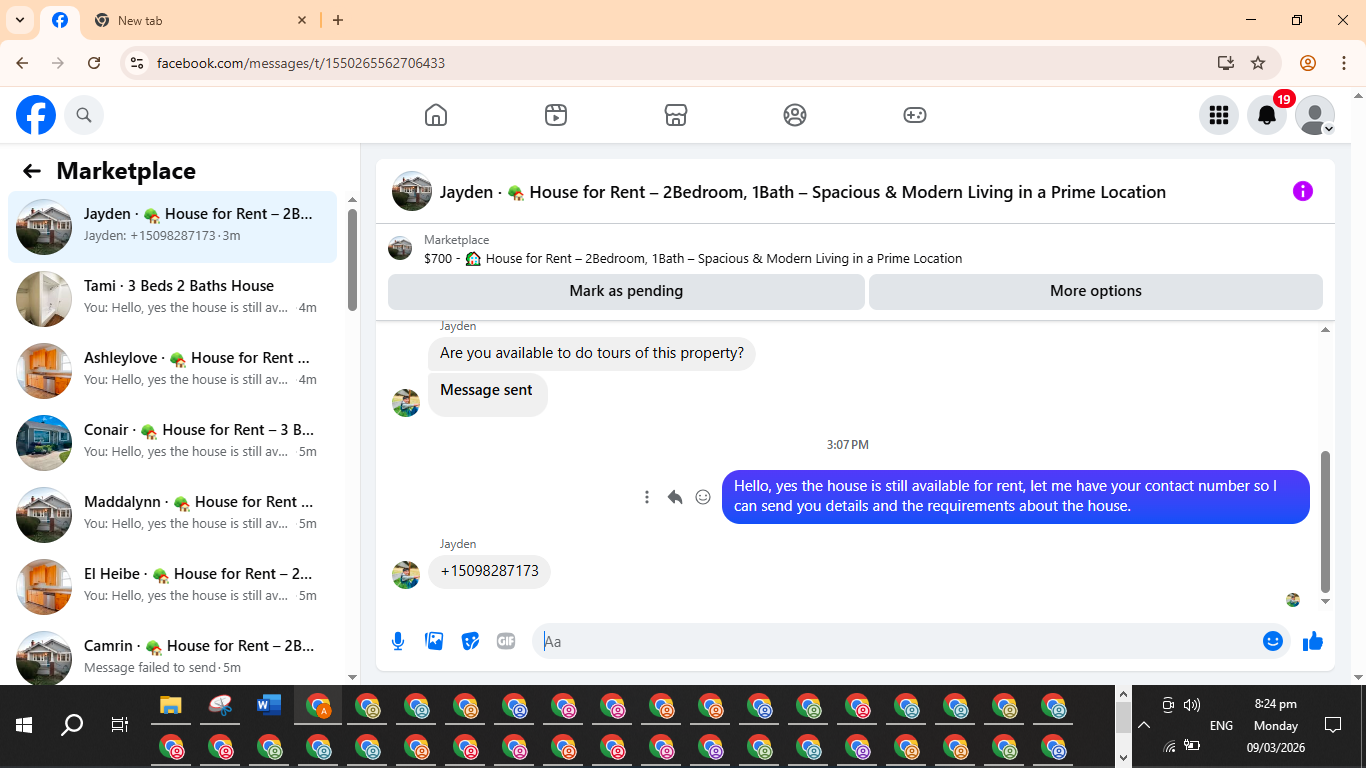Choose a sticker icon
The width and height of the screenshot is (1366, 768).
pyautogui.click(x=470, y=641)
